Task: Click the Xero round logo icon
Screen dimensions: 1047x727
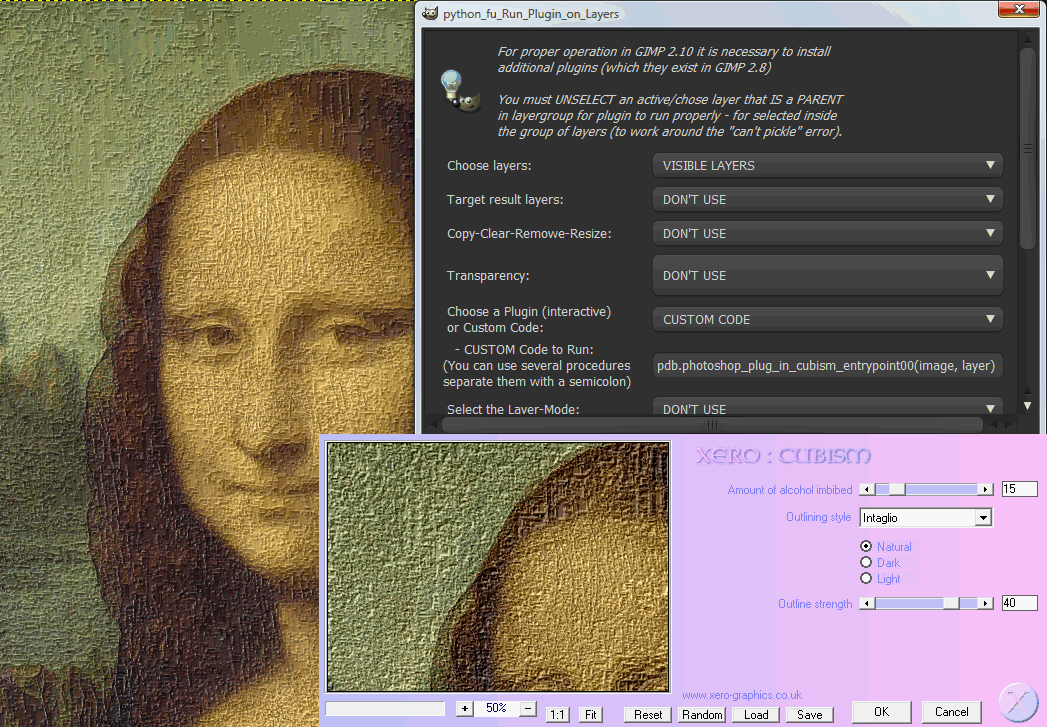Action: click(x=1020, y=703)
